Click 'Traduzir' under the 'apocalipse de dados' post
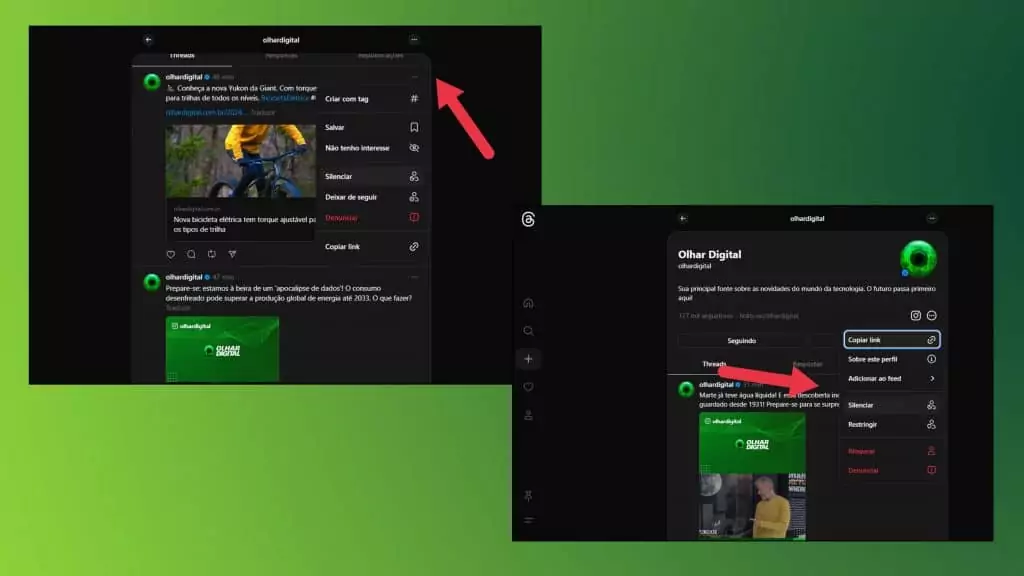The height and width of the screenshot is (576, 1024). (178, 308)
